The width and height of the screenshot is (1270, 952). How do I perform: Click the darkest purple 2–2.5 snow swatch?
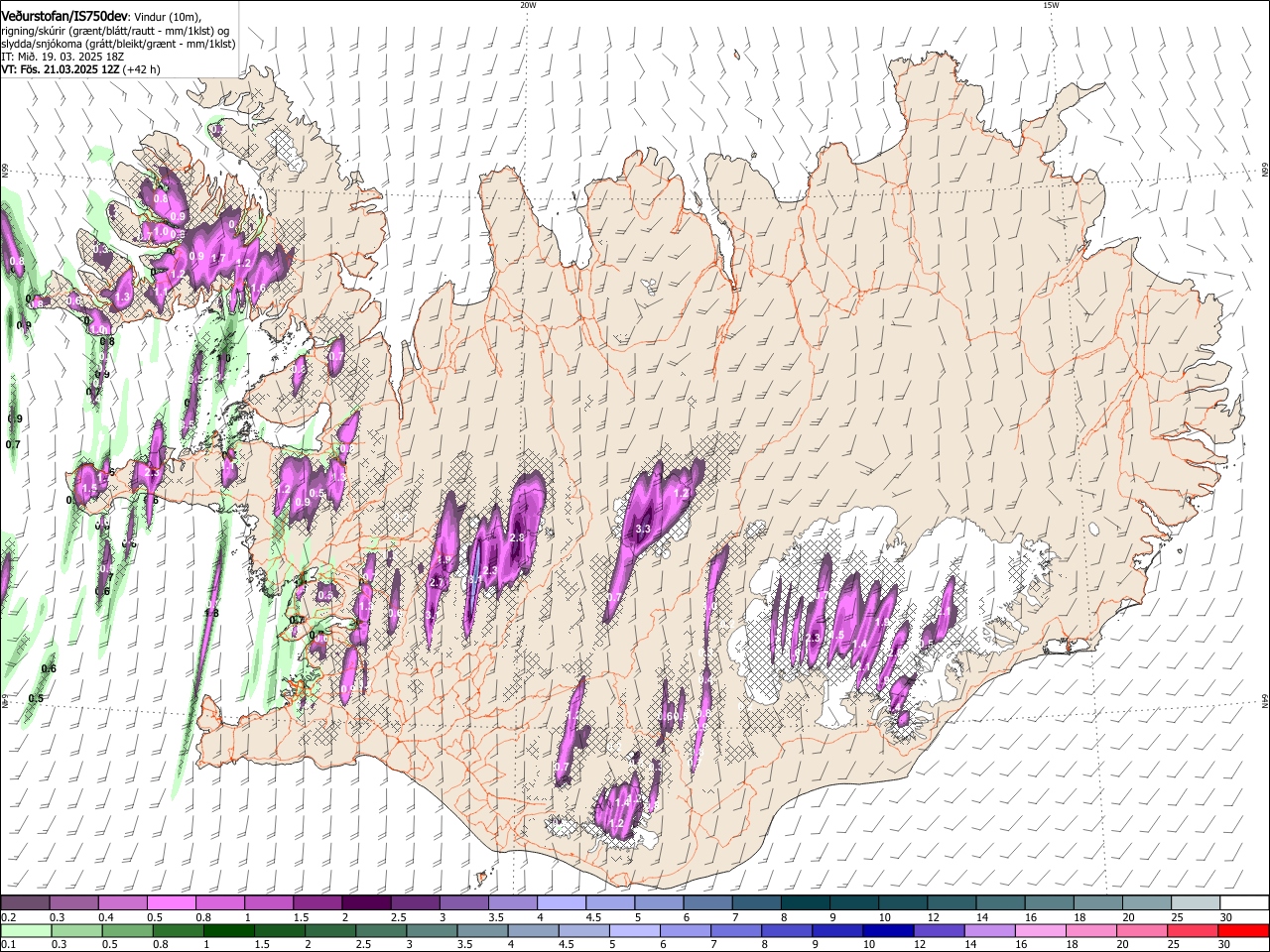tap(365, 903)
